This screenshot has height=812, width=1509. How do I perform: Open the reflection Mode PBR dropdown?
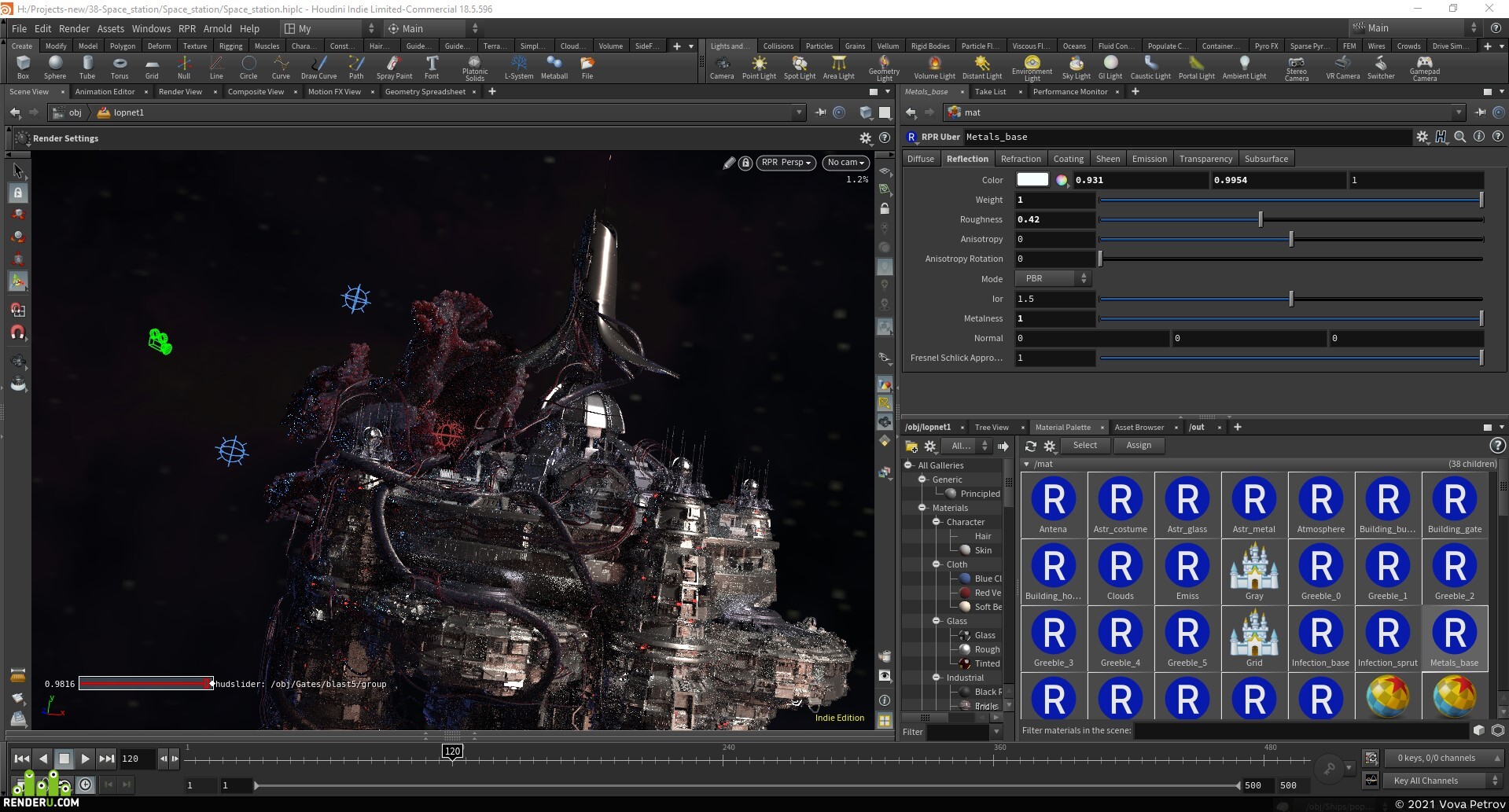point(1053,278)
